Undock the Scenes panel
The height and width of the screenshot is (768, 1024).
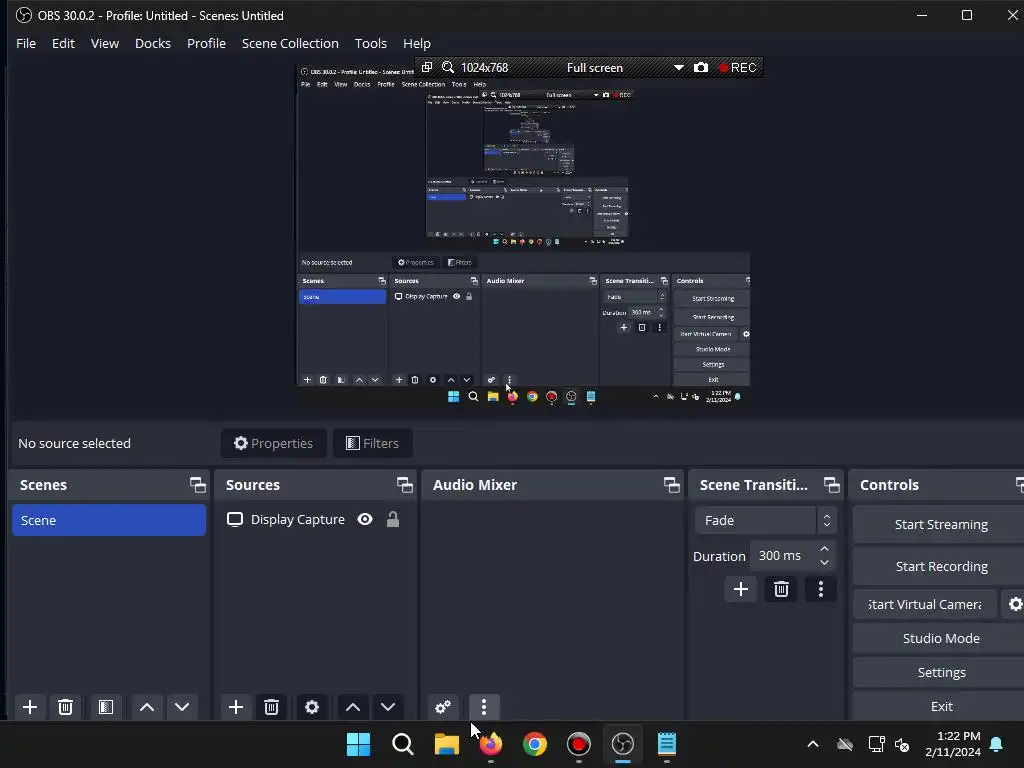coord(197,485)
